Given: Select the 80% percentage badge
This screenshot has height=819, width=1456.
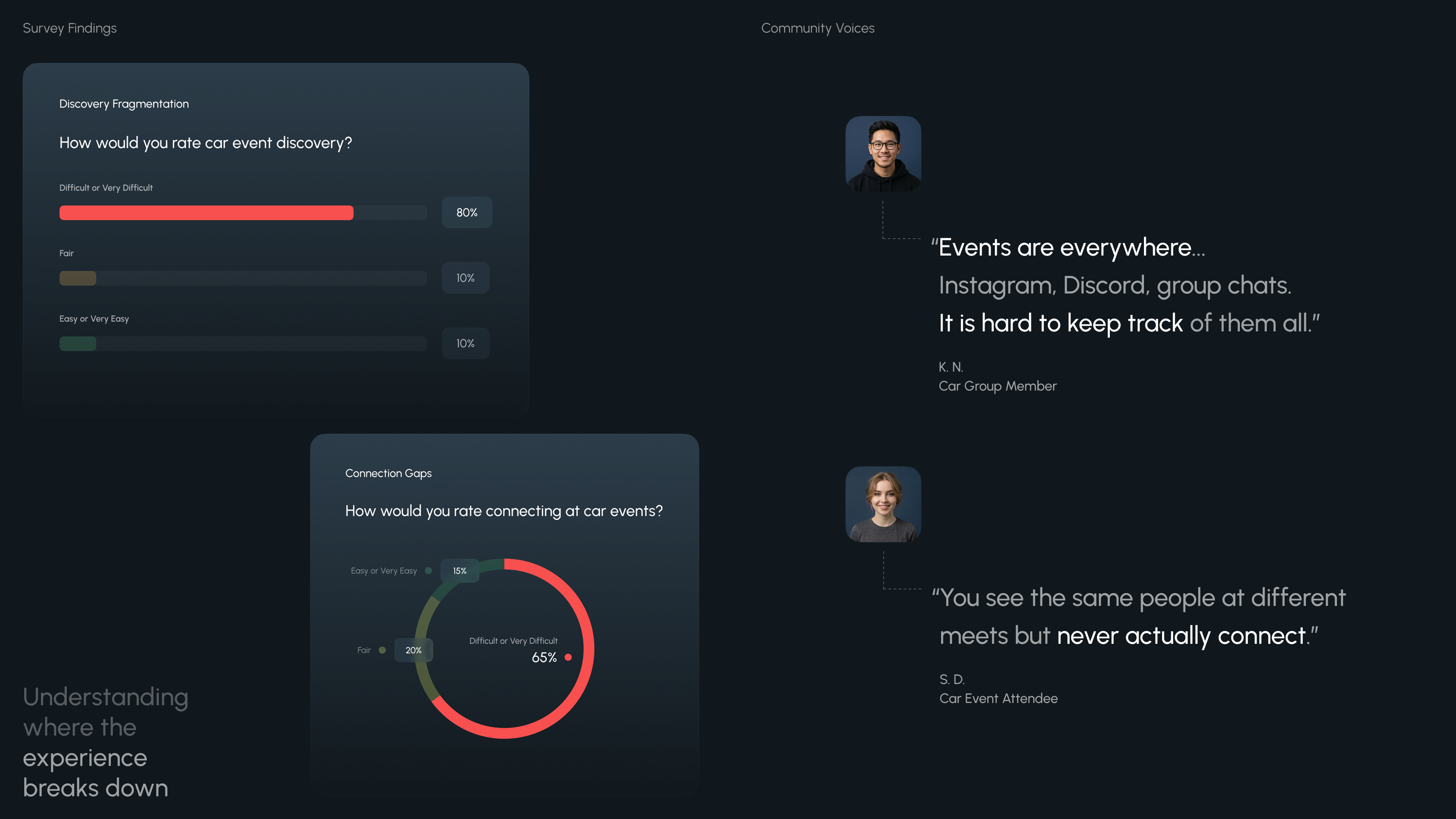Looking at the screenshot, I should (466, 212).
